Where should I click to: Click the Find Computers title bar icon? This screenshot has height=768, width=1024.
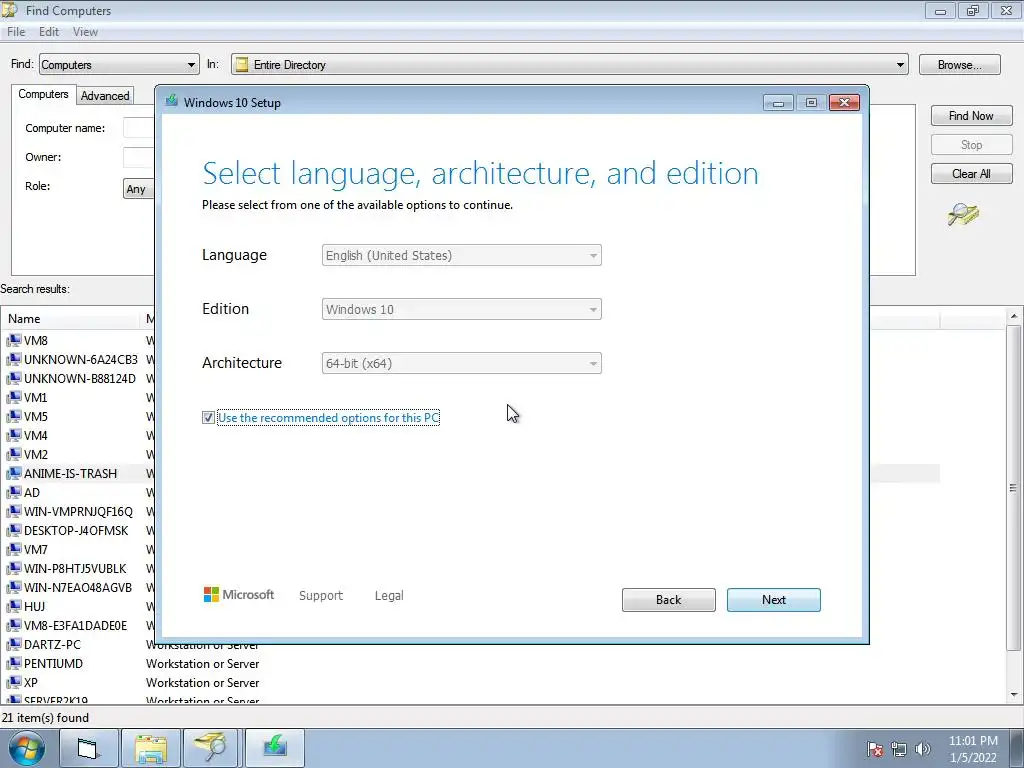tap(10, 10)
